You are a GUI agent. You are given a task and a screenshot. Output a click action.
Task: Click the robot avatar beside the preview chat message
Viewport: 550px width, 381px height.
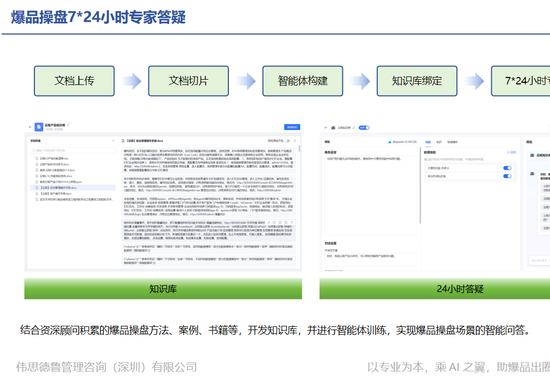532,174
